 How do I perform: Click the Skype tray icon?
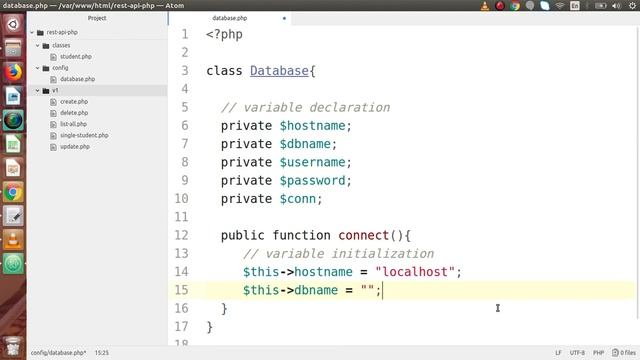click(545, 6)
